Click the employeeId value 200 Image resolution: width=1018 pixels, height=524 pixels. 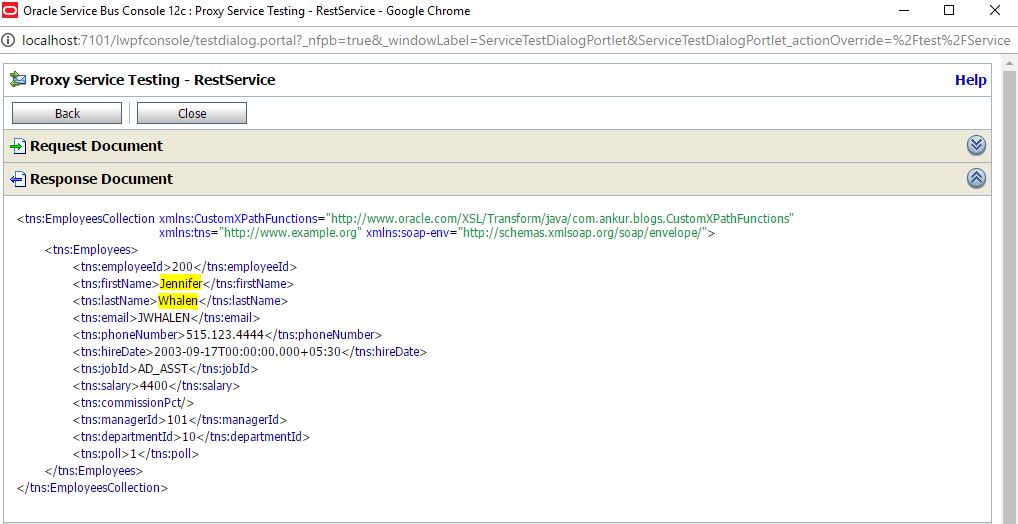[x=183, y=267]
